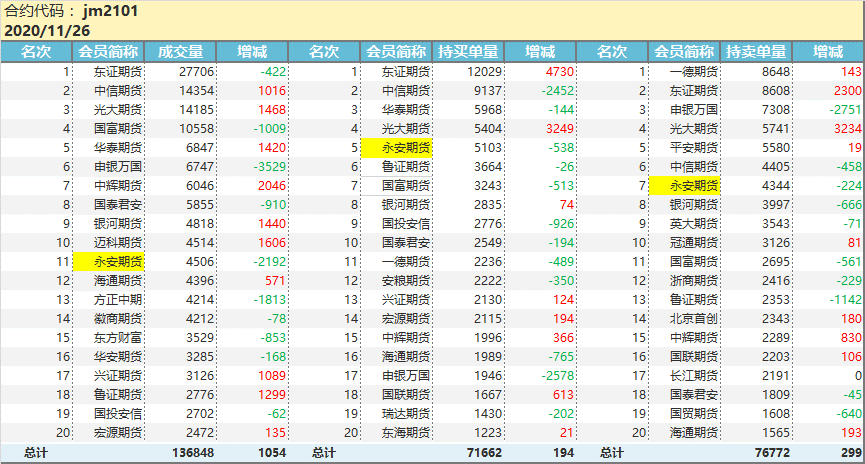This screenshot has height=464, width=865.
Task: Click total change 1054
Action: (272, 453)
